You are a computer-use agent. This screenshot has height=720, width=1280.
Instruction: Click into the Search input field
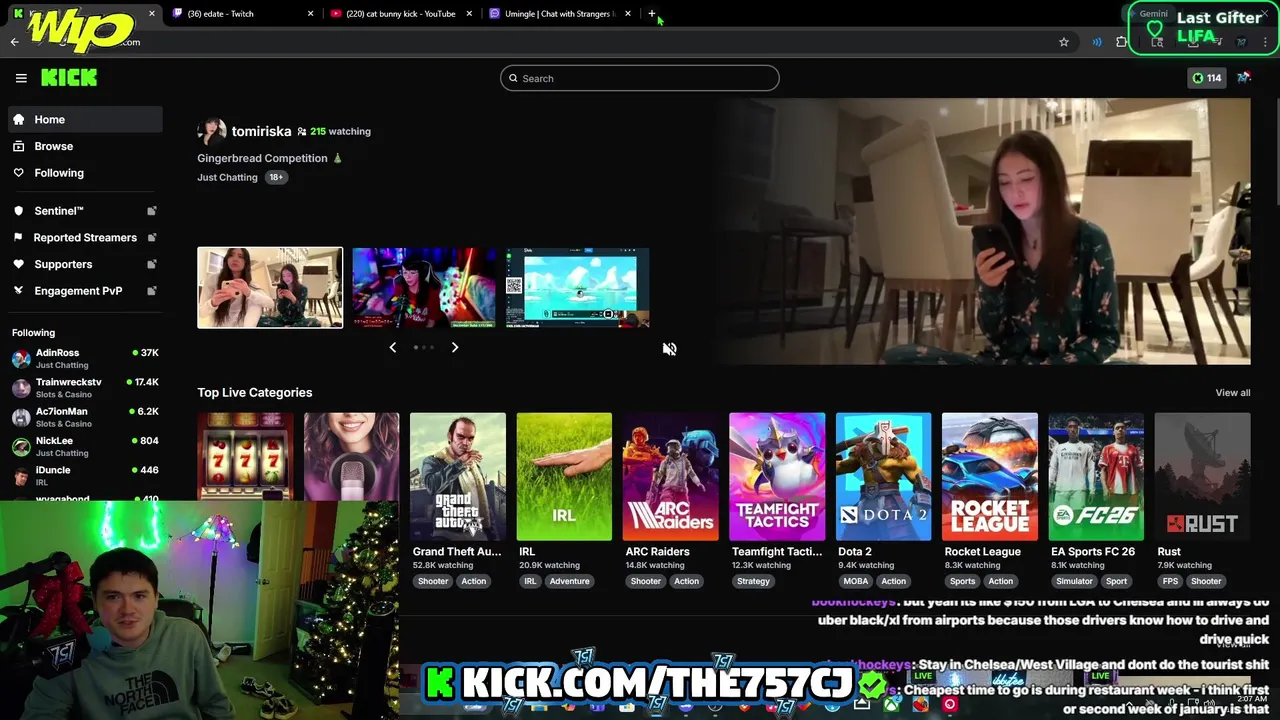click(x=640, y=78)
